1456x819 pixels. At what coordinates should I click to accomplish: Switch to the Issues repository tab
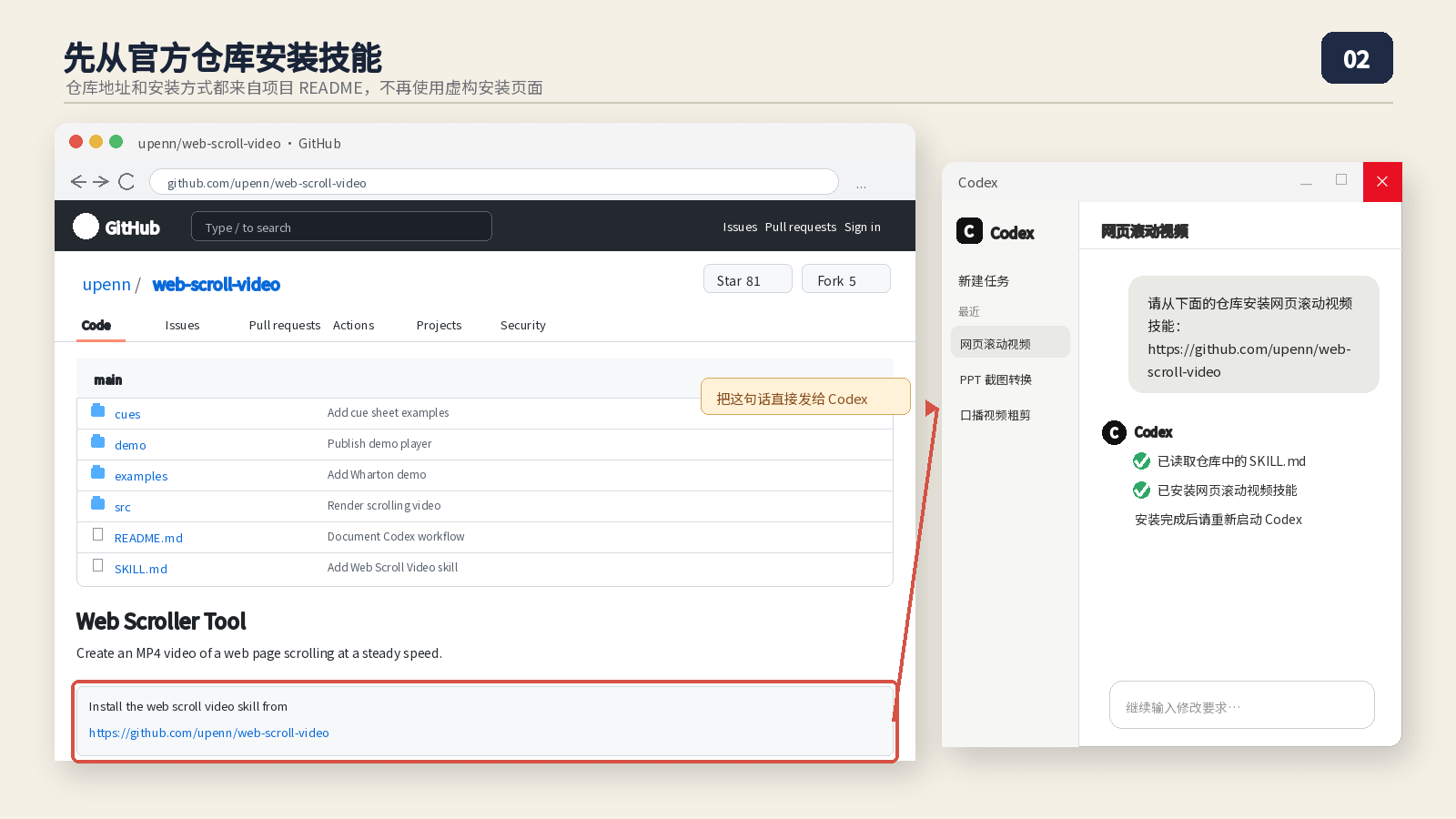point(182,326)
